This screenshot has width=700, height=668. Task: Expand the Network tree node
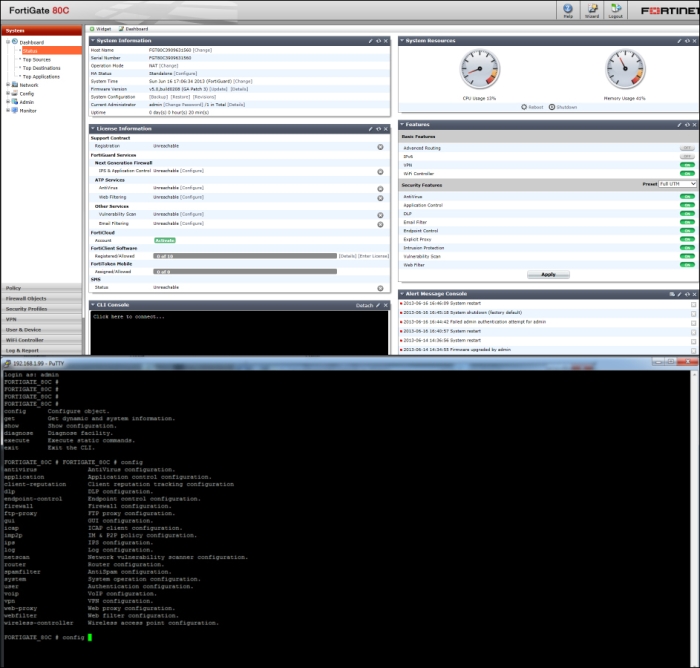coord(8,84)
